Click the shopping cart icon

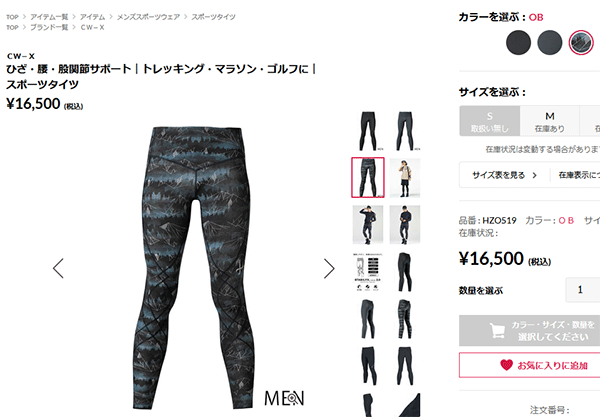click(x=497, y=331)
